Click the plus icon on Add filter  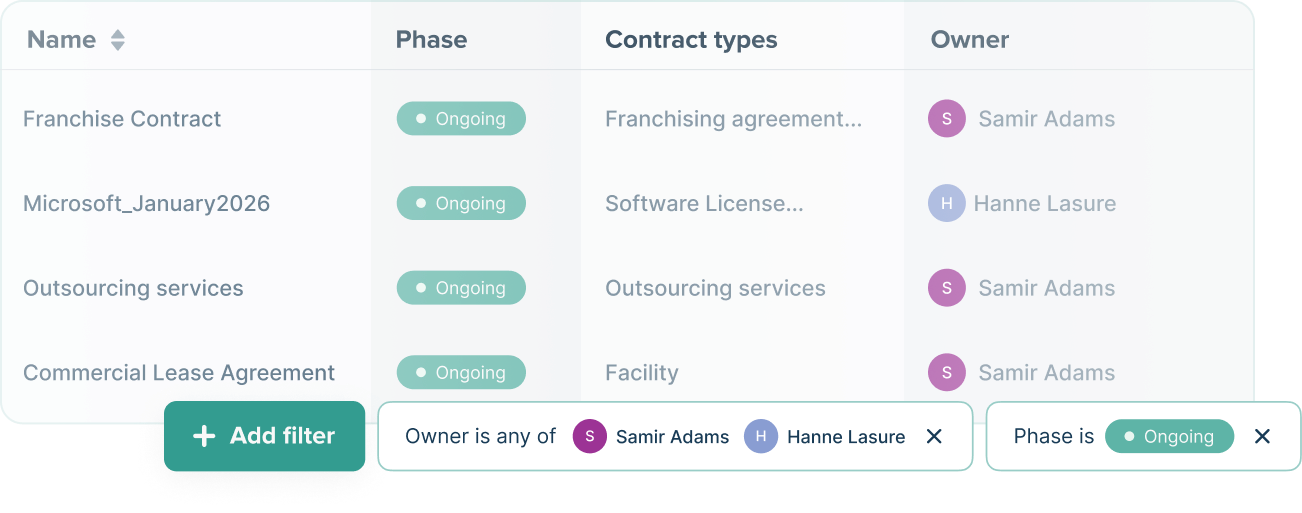(204, 436)
